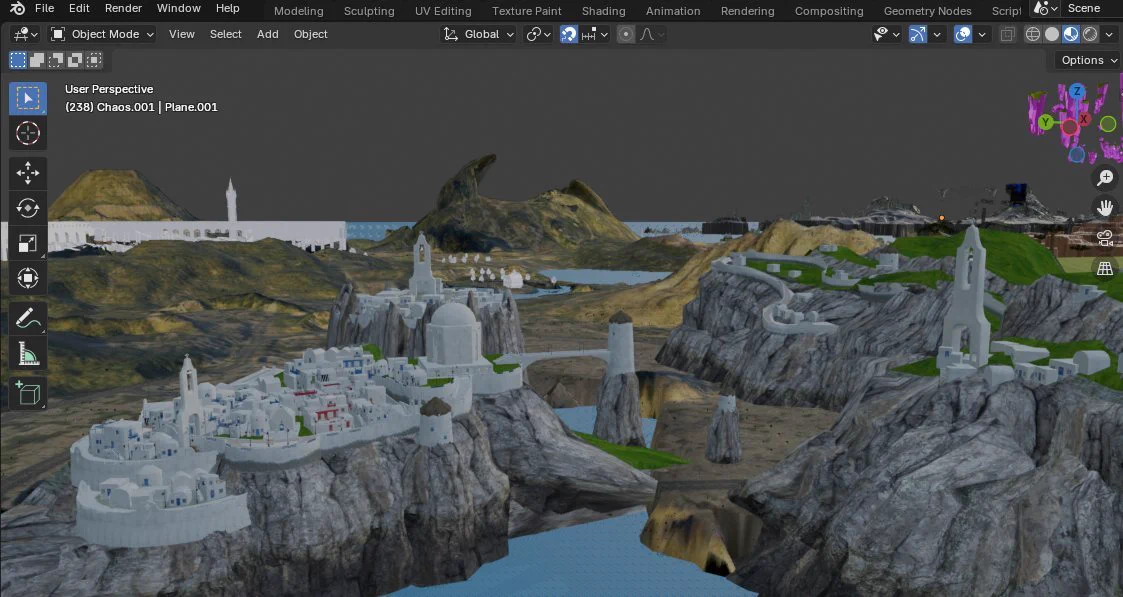Toggle snapping magnet button

coord(569,34)
